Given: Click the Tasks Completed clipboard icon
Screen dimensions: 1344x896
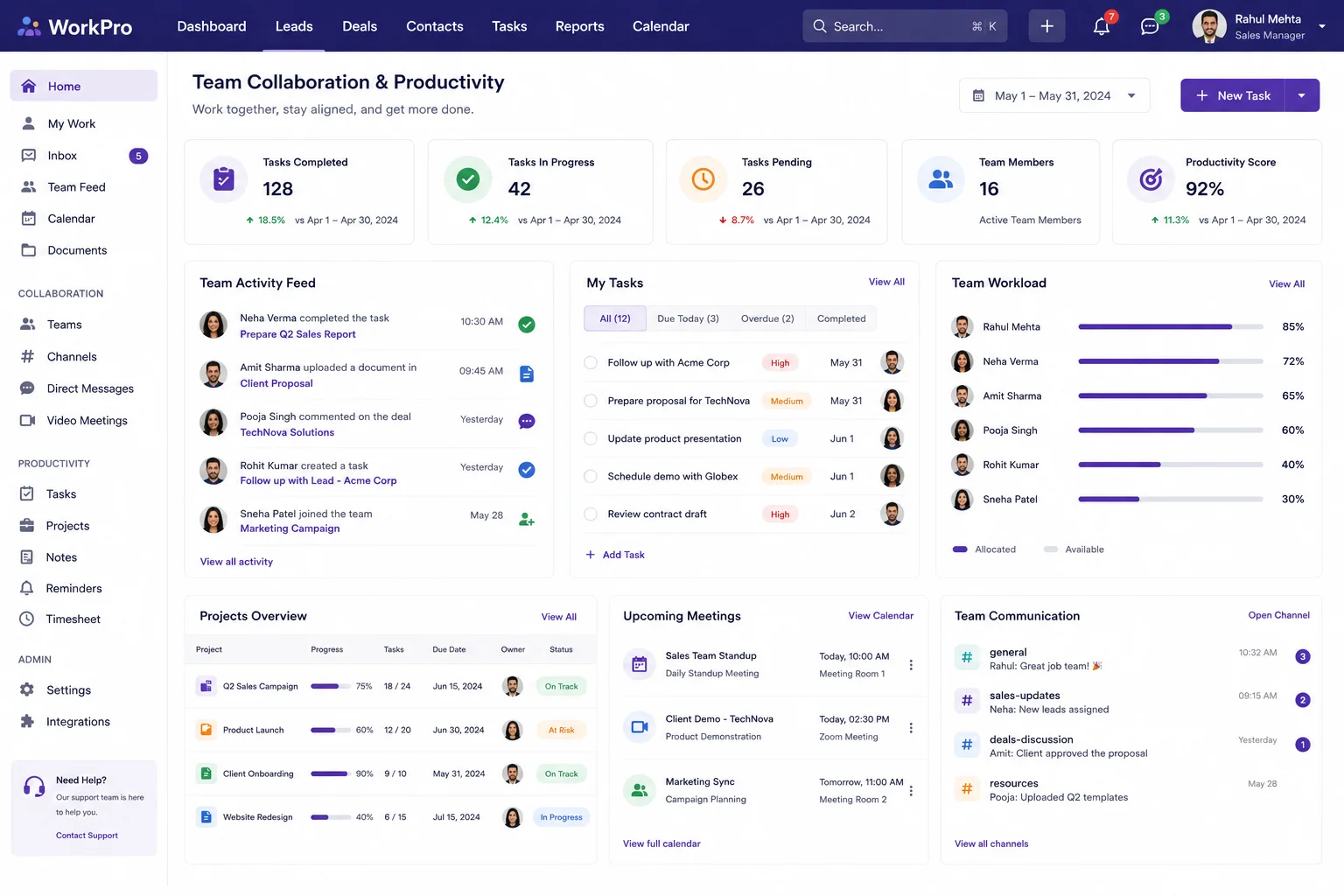Looking at the screenshot, I should (x=224, y=179).
